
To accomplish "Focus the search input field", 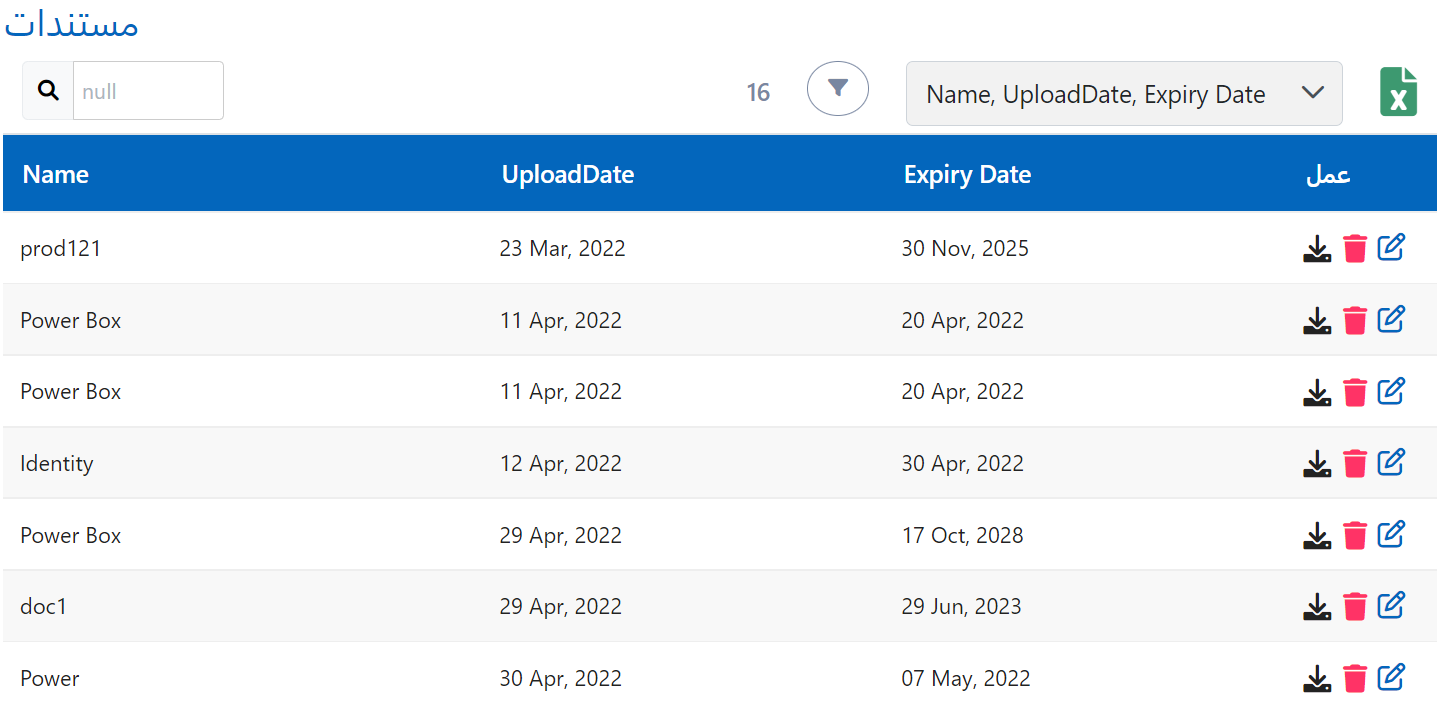I will pos(148,91).
